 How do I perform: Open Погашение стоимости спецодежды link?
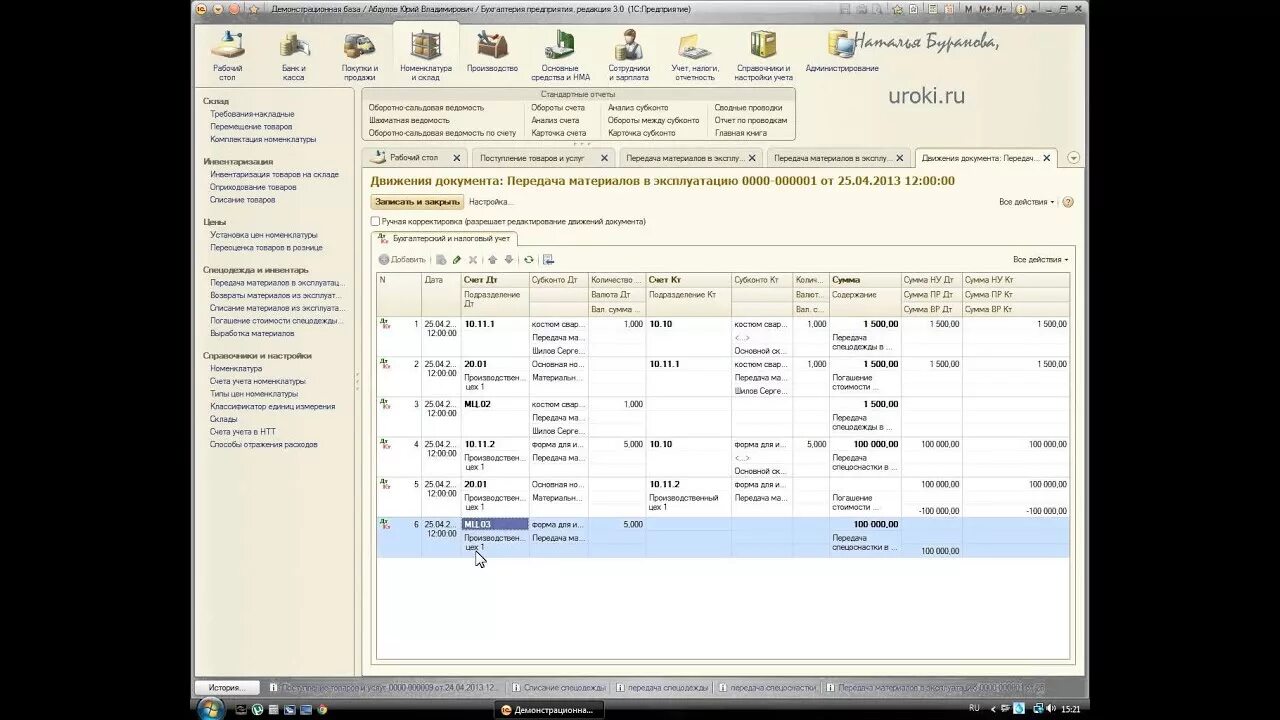(x=276, y=321)
